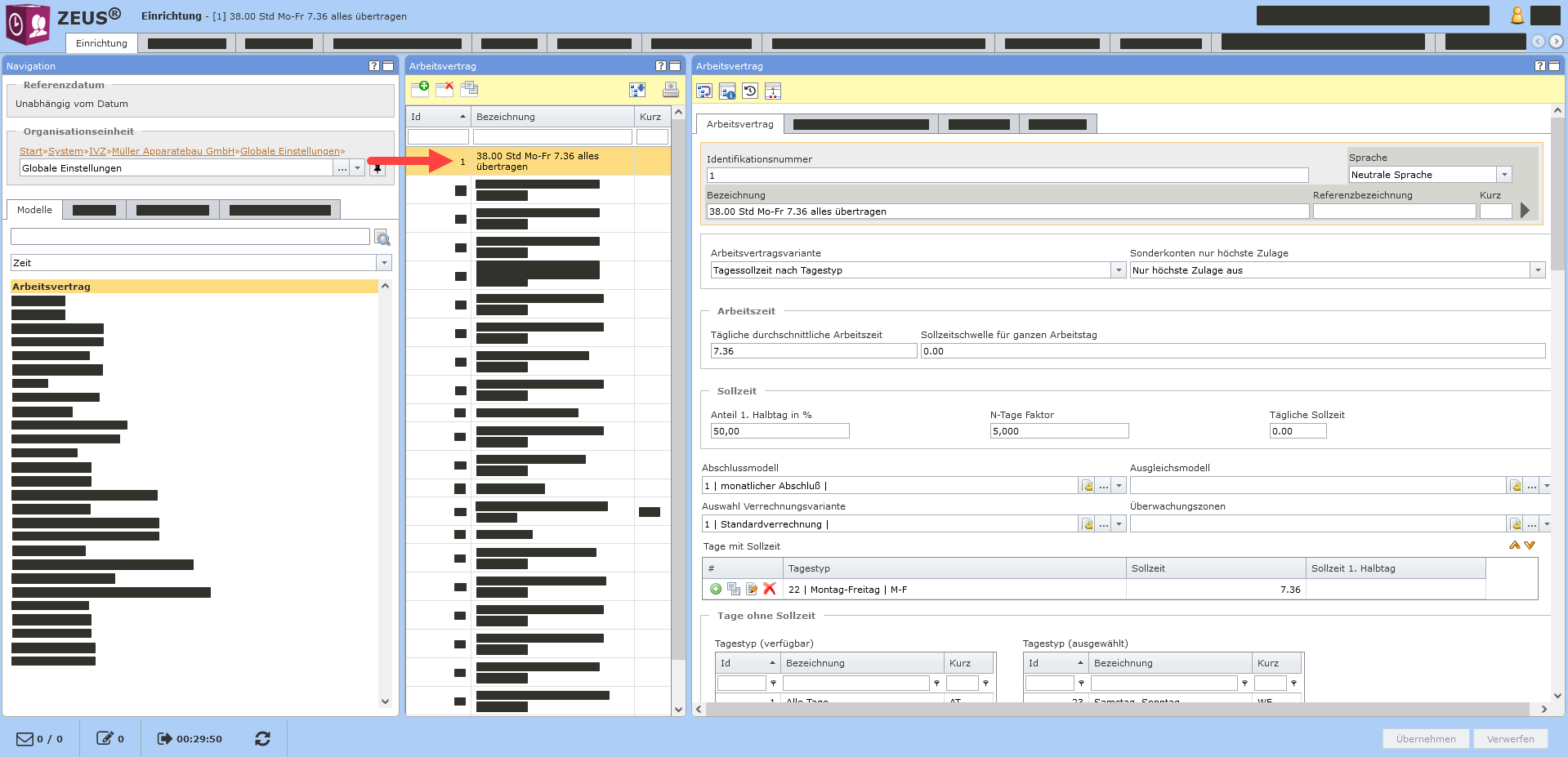Select Arbeitsvertrag in the navigation list
Screen dimensions: 1568x757
[x=51, y=287]
